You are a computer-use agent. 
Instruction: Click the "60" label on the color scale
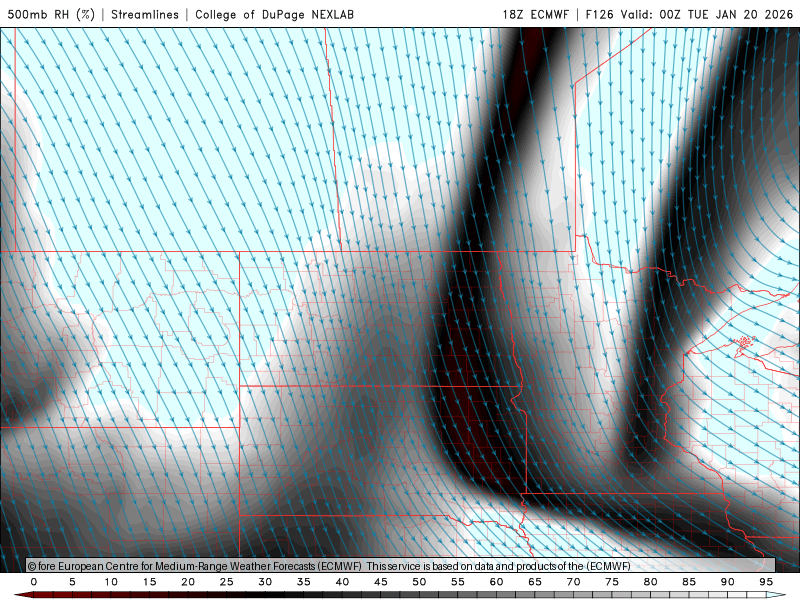pos(496,582)
